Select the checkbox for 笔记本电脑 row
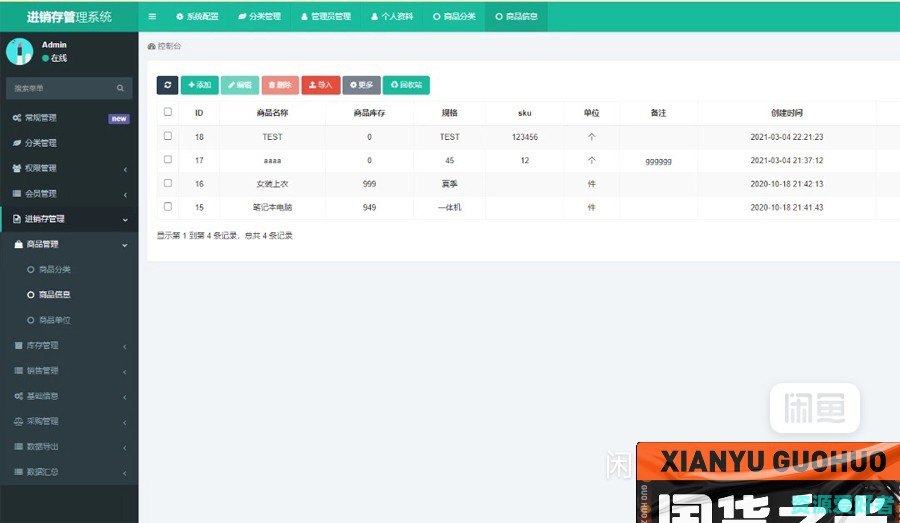The width and height of the screenshot is (900, 523). [168, 207]
